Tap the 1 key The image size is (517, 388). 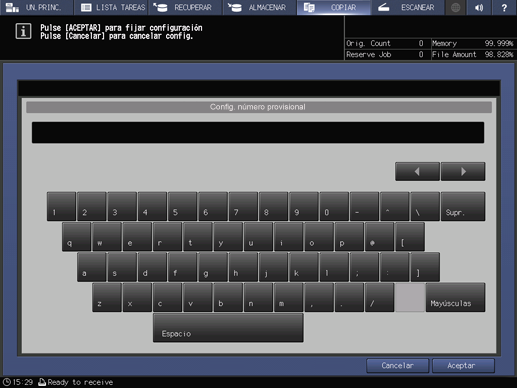click(61, 206)
